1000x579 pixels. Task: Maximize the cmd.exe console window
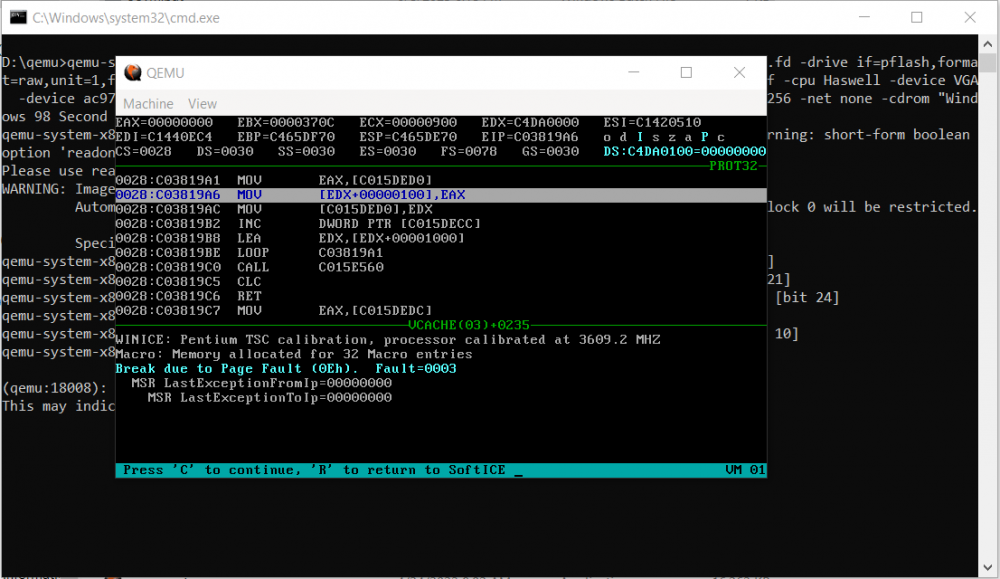[x=917, y=18]
